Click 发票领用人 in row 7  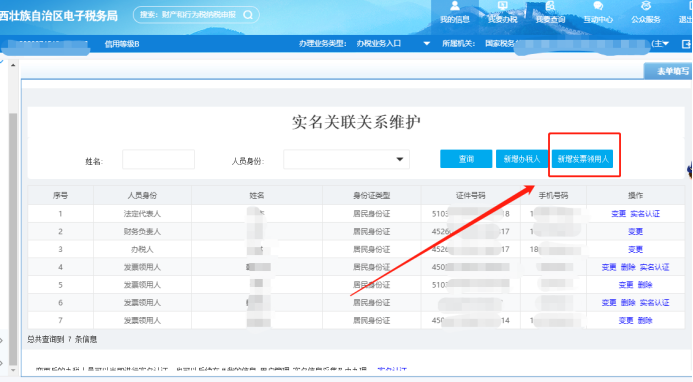[142, 321]
